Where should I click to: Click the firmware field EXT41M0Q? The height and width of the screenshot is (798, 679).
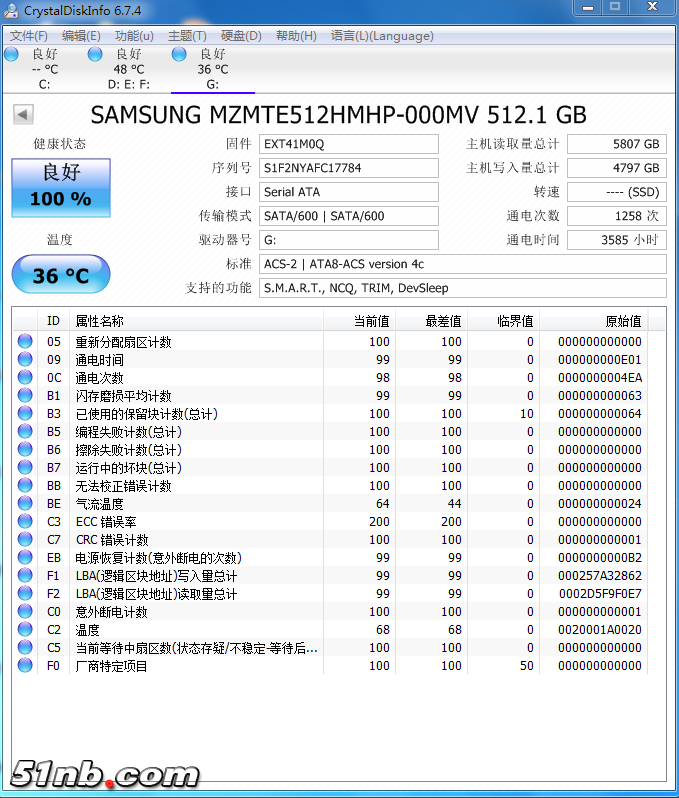click(348, 144)
